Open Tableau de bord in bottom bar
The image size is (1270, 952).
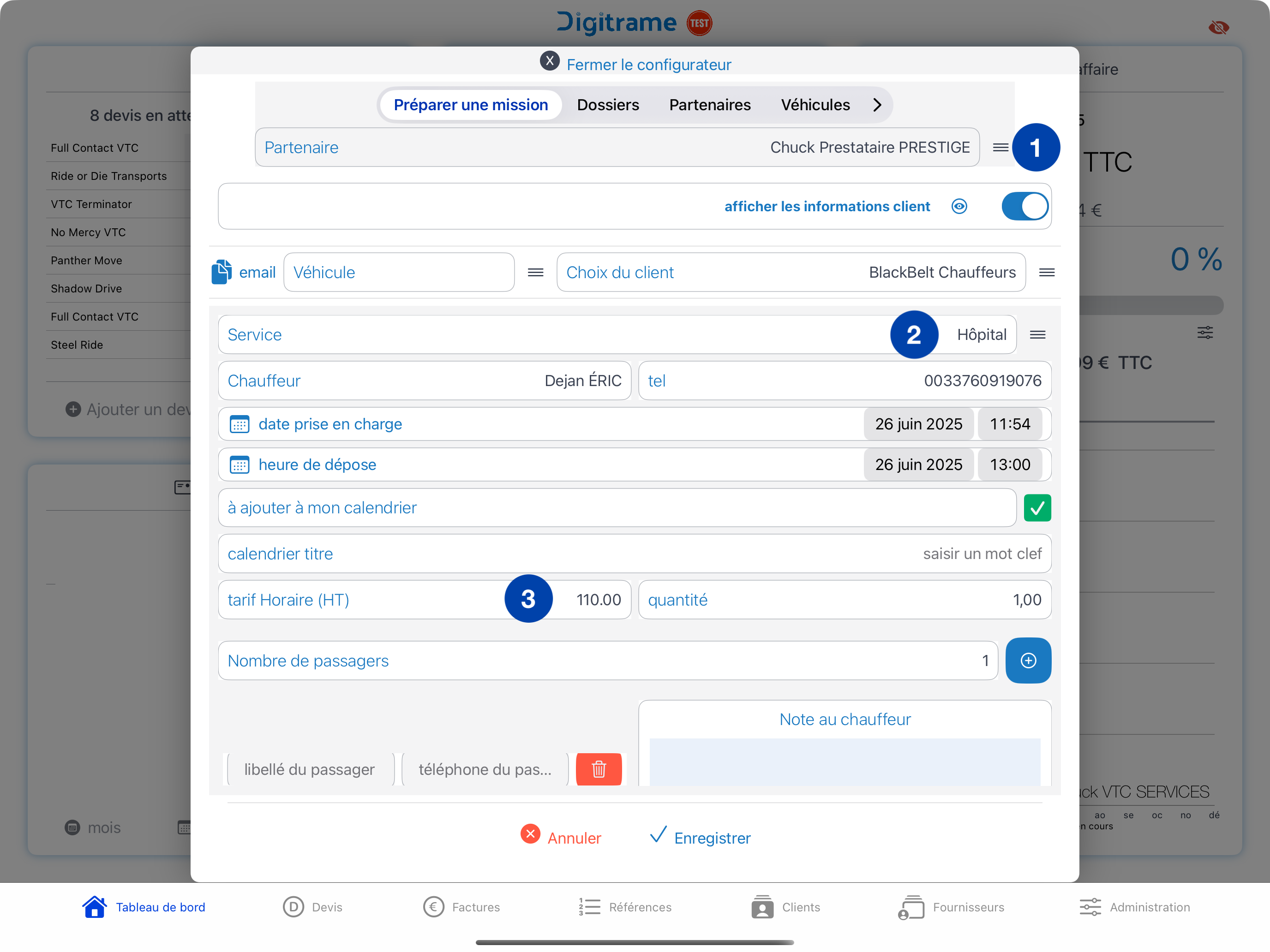(x=144, y=907)
